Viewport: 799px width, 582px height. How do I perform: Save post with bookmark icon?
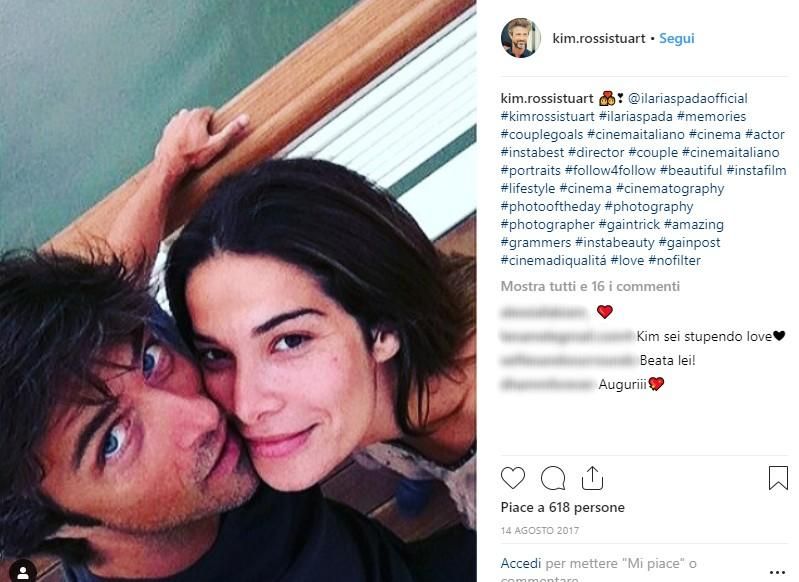(x=778, y=478)
